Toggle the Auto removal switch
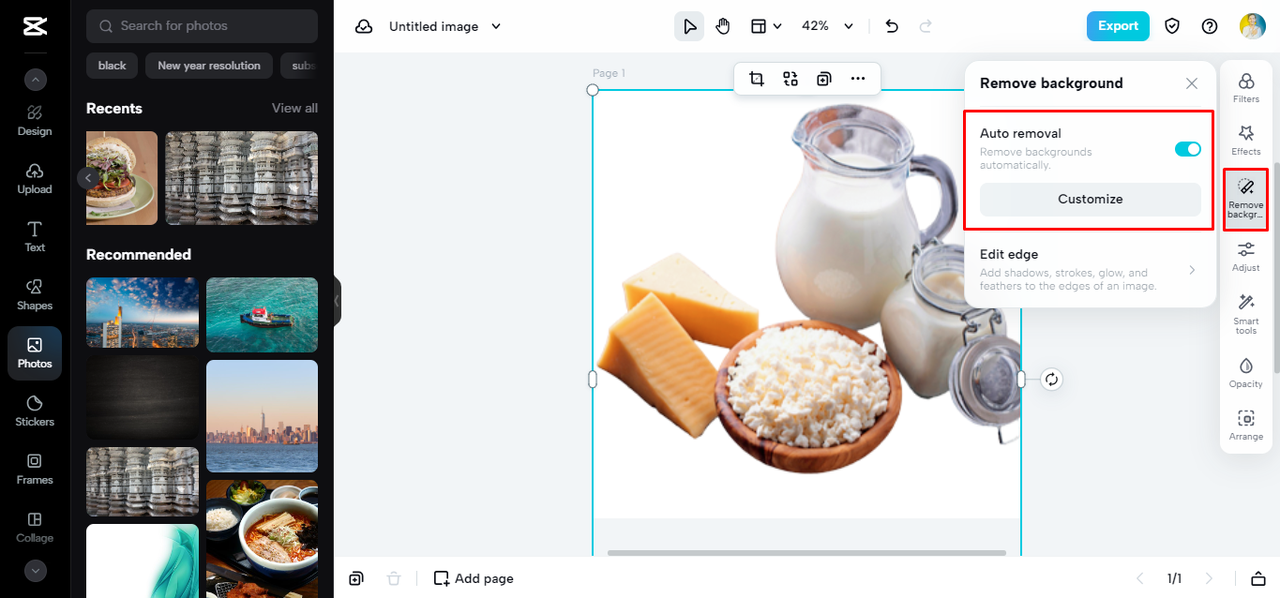1280x598 pixels. click(1188, 149)
